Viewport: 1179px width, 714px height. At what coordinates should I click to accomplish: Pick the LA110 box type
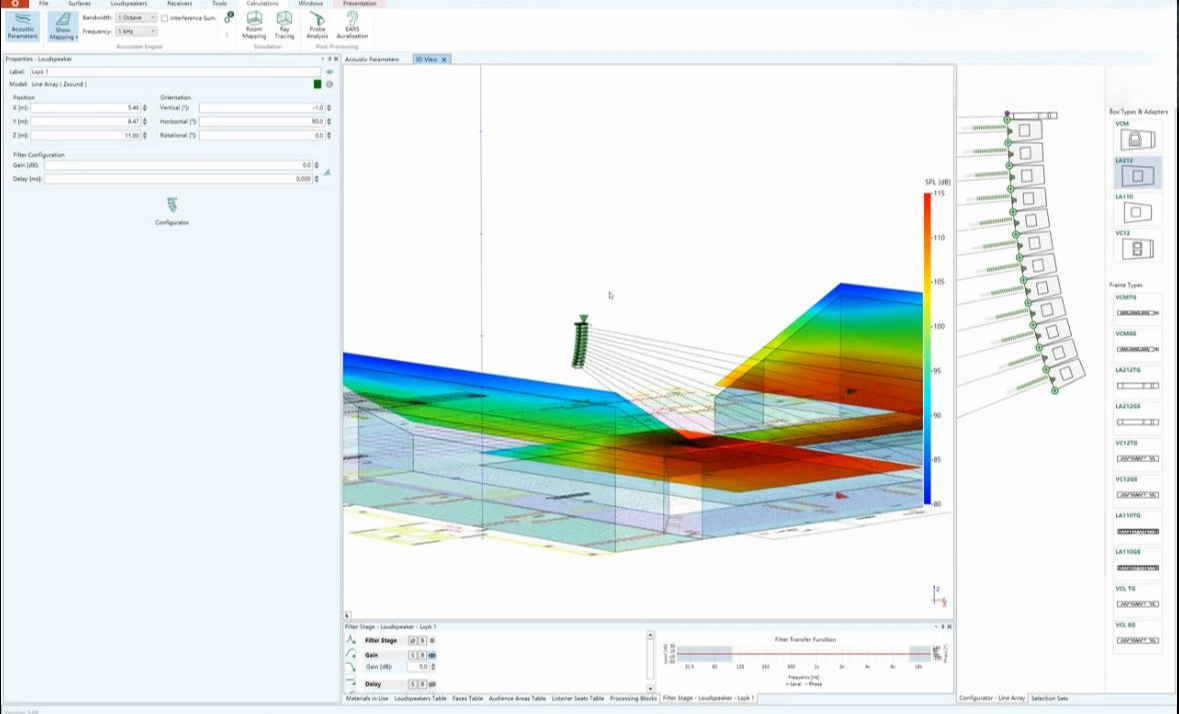click(x=1137, y=212)
